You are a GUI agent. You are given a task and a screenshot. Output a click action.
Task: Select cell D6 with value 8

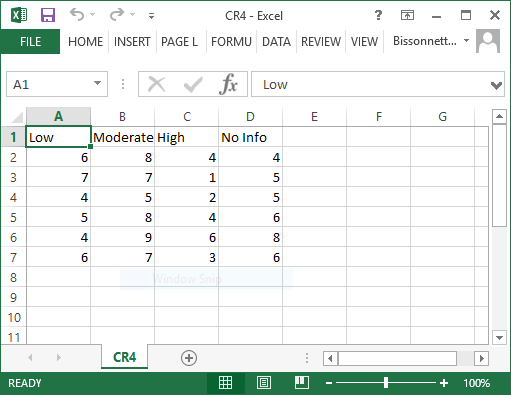point(250,237)
